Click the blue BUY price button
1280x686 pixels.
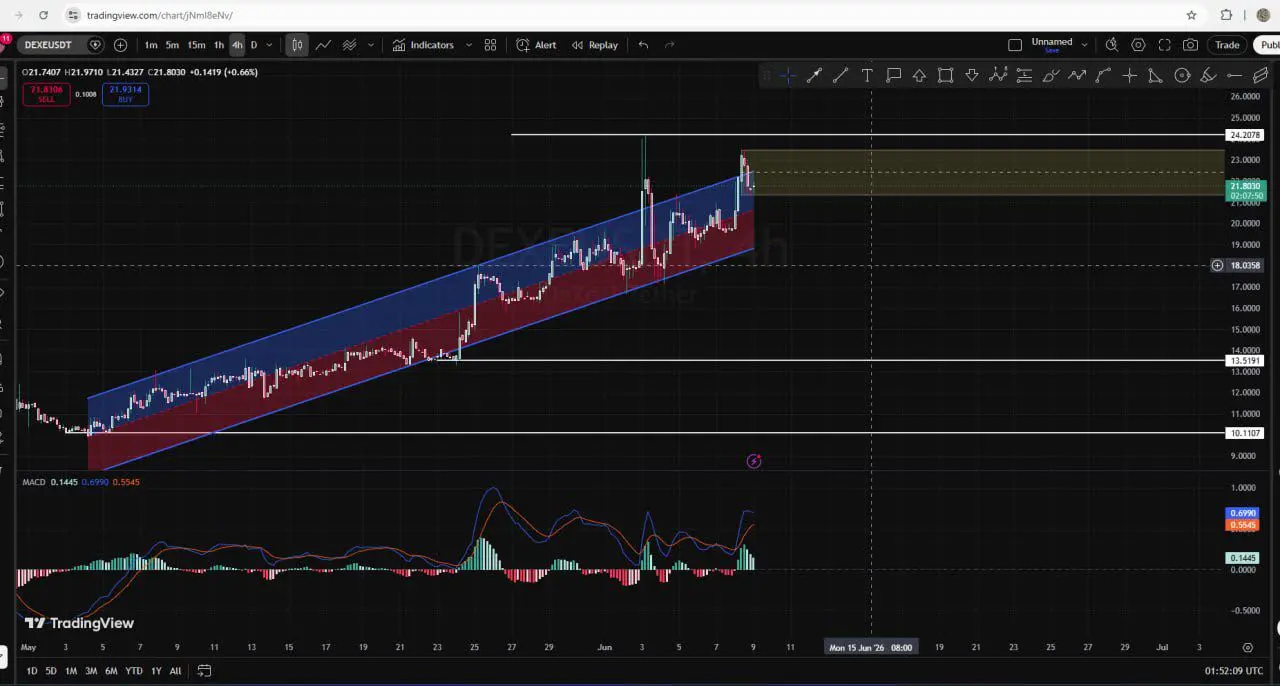click(x=125, y=94)
